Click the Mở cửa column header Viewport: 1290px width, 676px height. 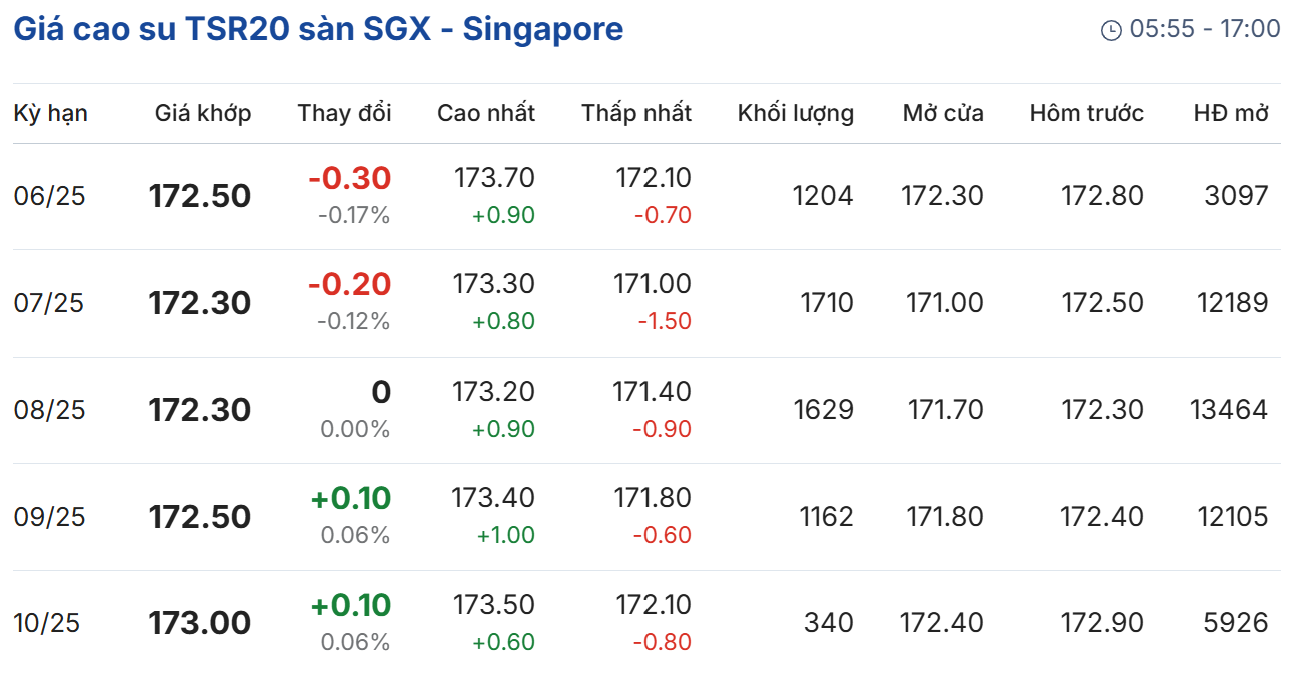(942, 113)
